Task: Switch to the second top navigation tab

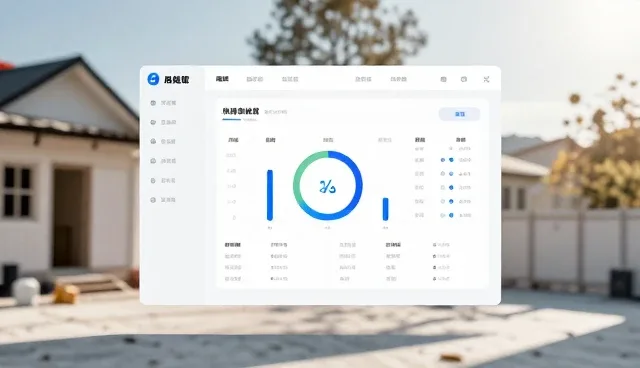Action: pyautogui.click(x=255, y=79)
